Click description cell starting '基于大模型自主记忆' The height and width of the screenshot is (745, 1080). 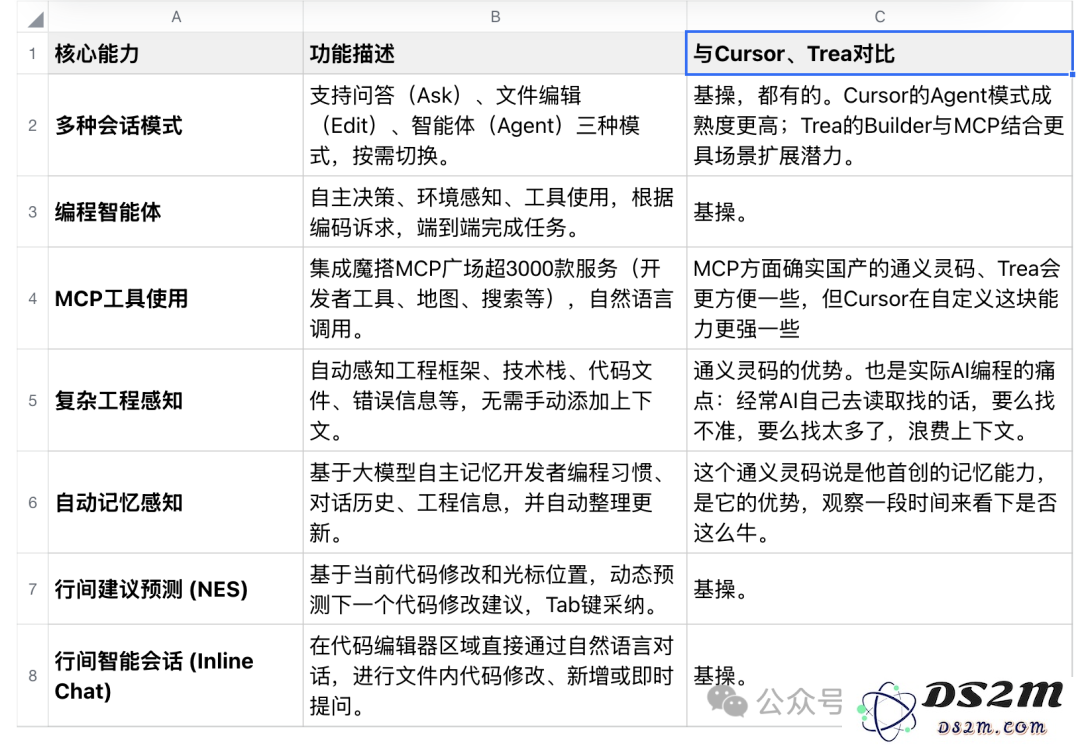pos(495,502)
